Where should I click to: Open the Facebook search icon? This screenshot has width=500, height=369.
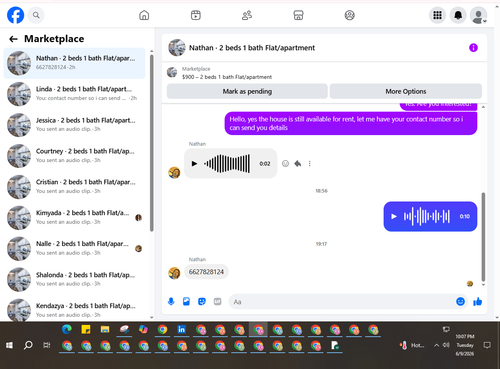pos(36,15)
